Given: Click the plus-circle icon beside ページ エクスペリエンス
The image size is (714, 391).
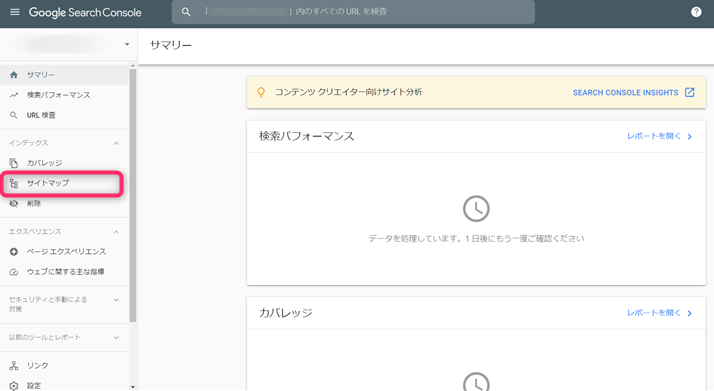Looking at the screenshot, I should [x=14, y=252].
